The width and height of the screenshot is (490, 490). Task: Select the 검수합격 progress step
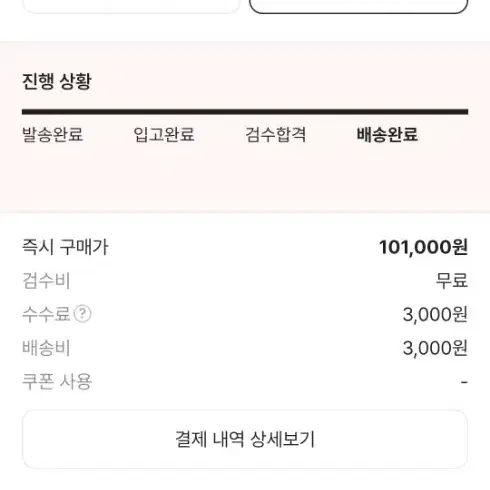click(x=276, y=135)
